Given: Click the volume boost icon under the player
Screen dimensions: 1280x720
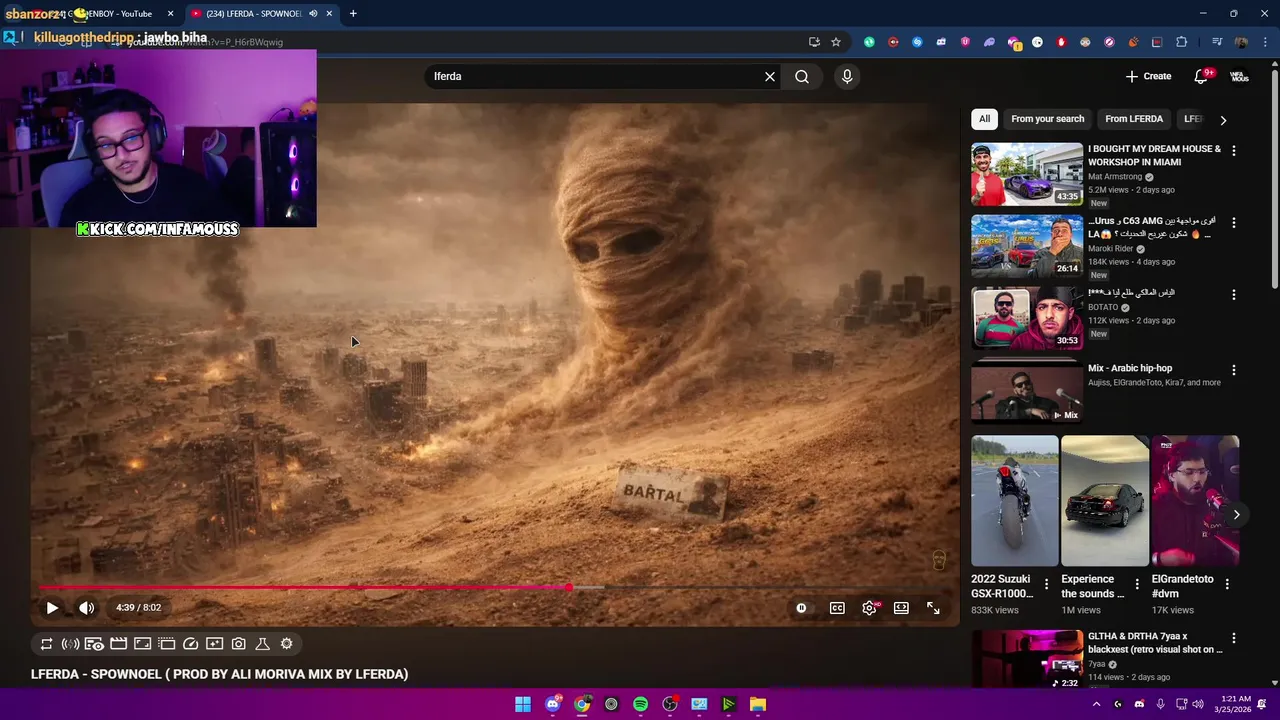Looking at the screenshot, I should [70, 644].
